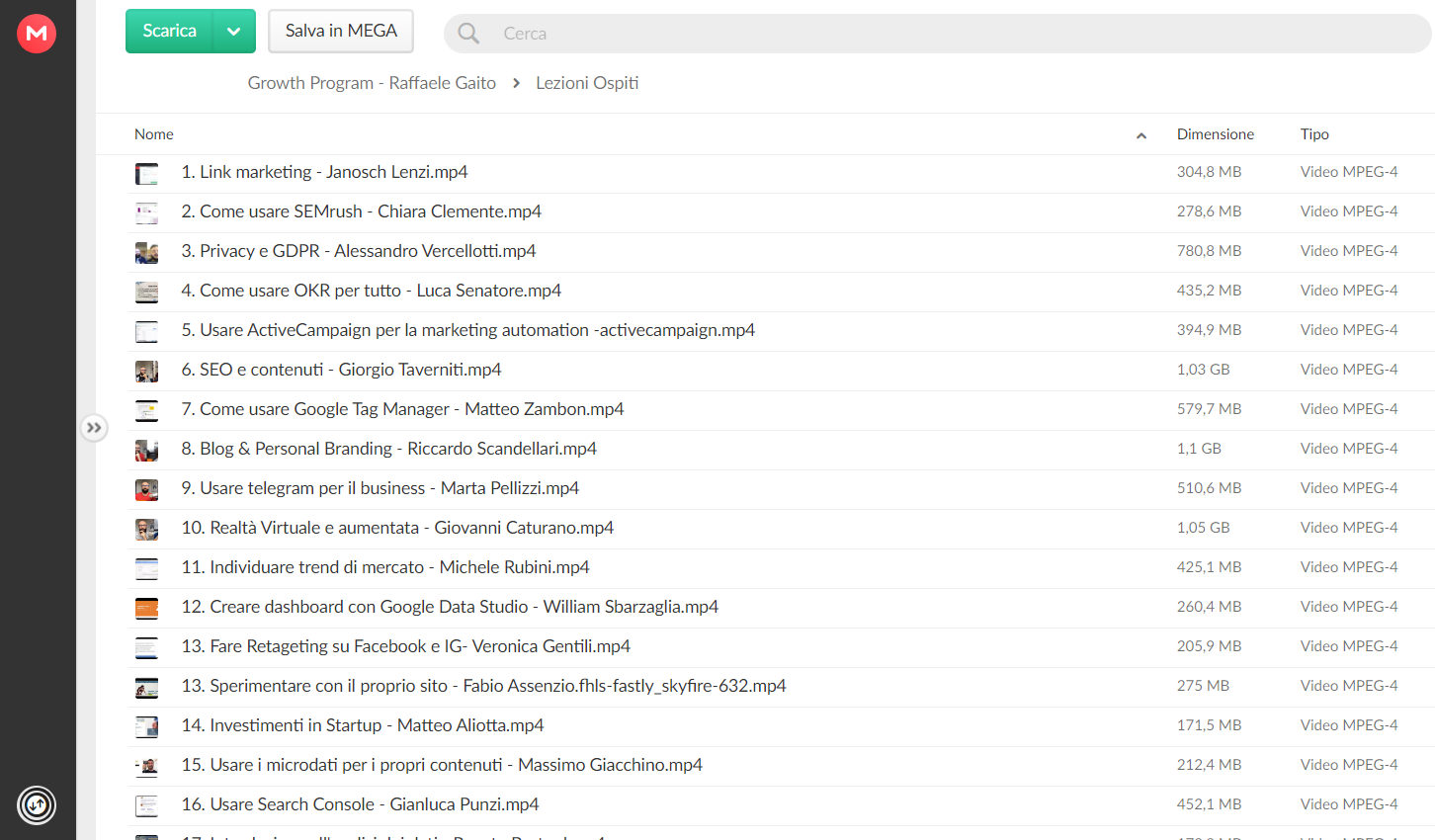Select Link marketing video thumbnail icon
This screenshot has height=840, width=1435.
click(x=146, y=174)
